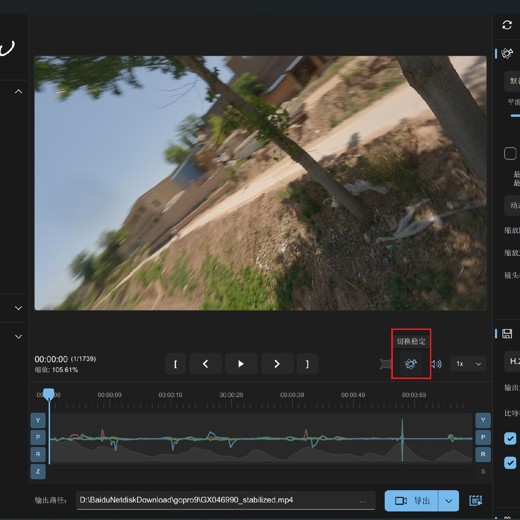This screenshot has width=520, height=520.
Task: Click the output path input field
Action: 226,500
